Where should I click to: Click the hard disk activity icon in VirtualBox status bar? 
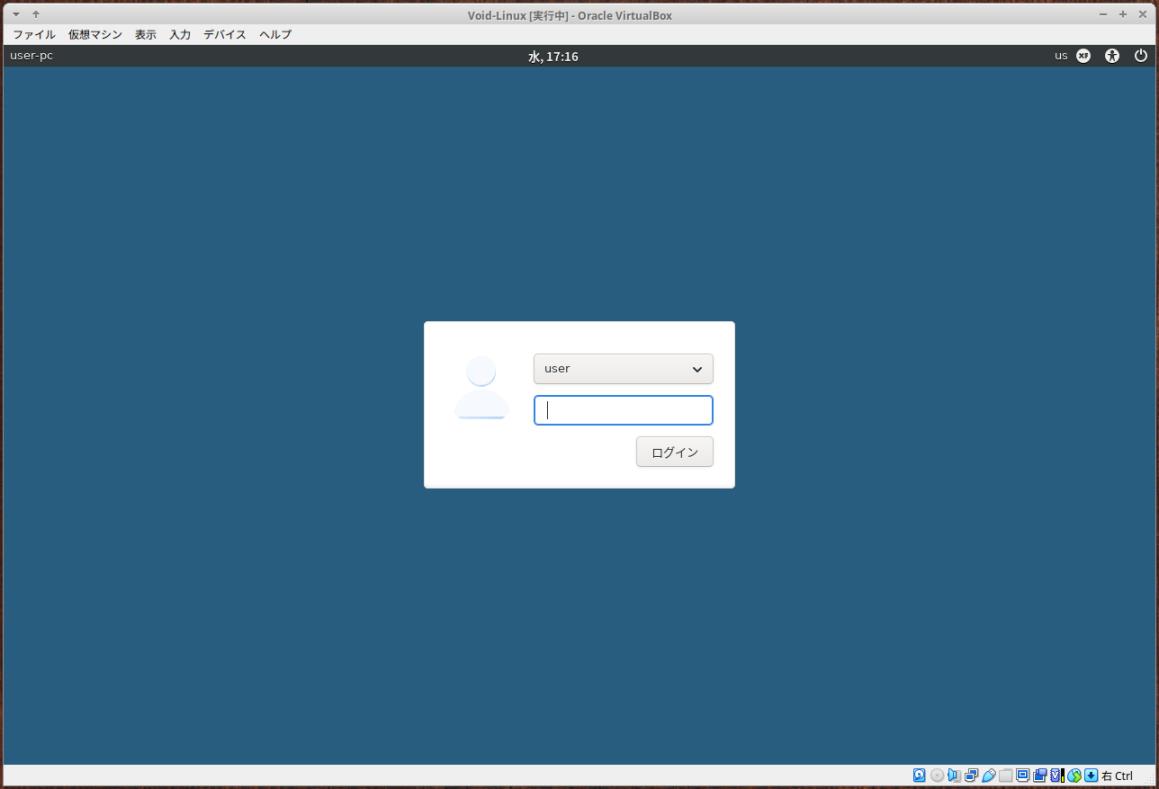click(919, 775)
